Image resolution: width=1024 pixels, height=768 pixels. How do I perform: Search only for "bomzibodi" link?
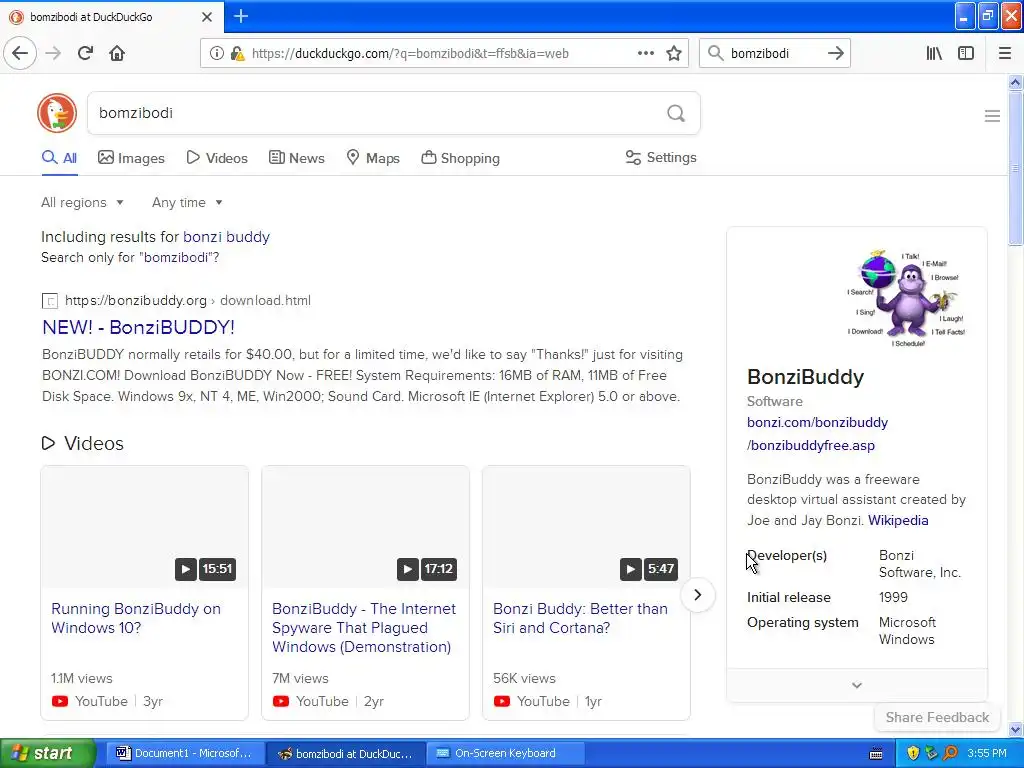pos(130,257)
